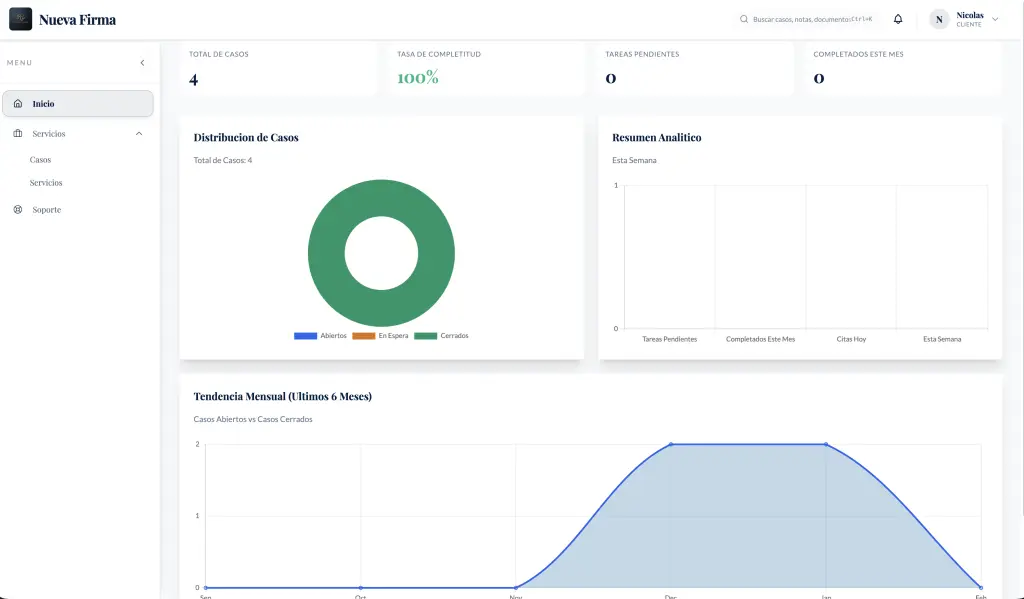
Task: Focus the Buscar casos search field
Action: click(812, 19)
